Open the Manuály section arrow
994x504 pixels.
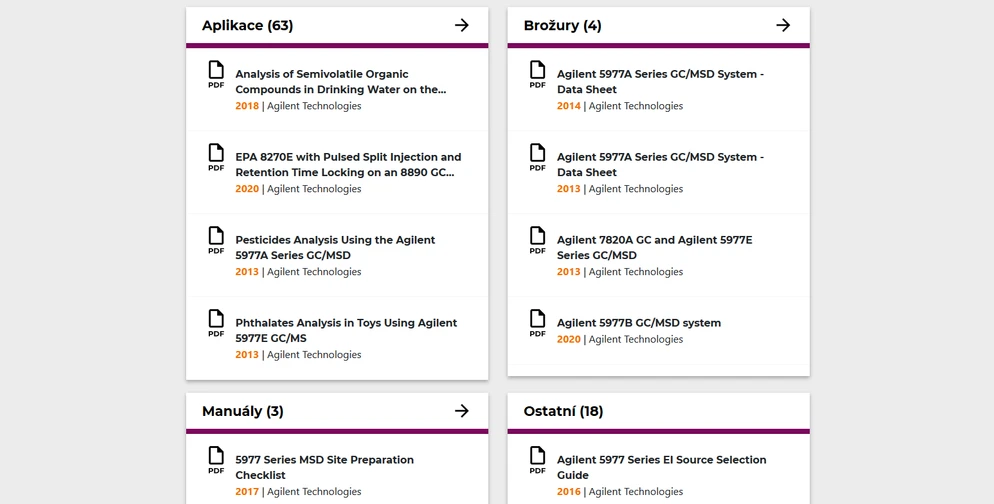coord(462,411)
